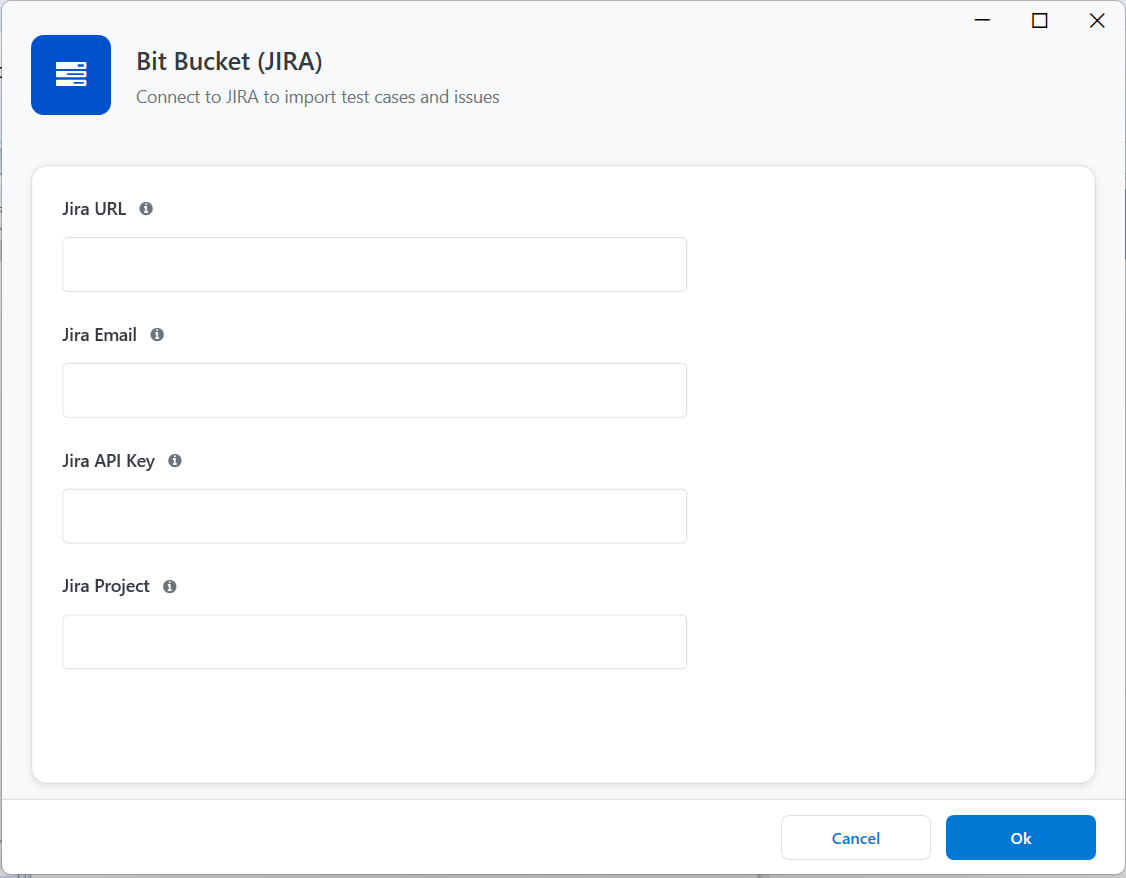Confirm with the Ok button
This screenshot has width=1126, height=878.
click(x=1020, y=838)
